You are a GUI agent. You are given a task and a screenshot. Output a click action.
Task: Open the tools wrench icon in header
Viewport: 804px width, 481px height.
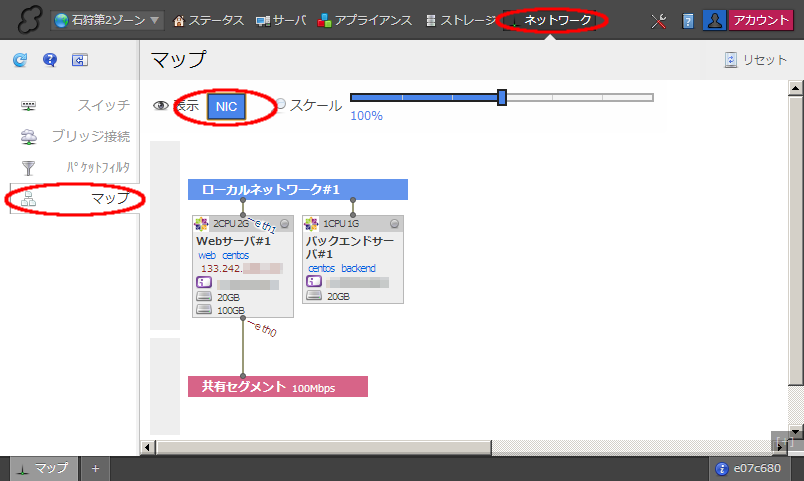[x=658, y=20]
